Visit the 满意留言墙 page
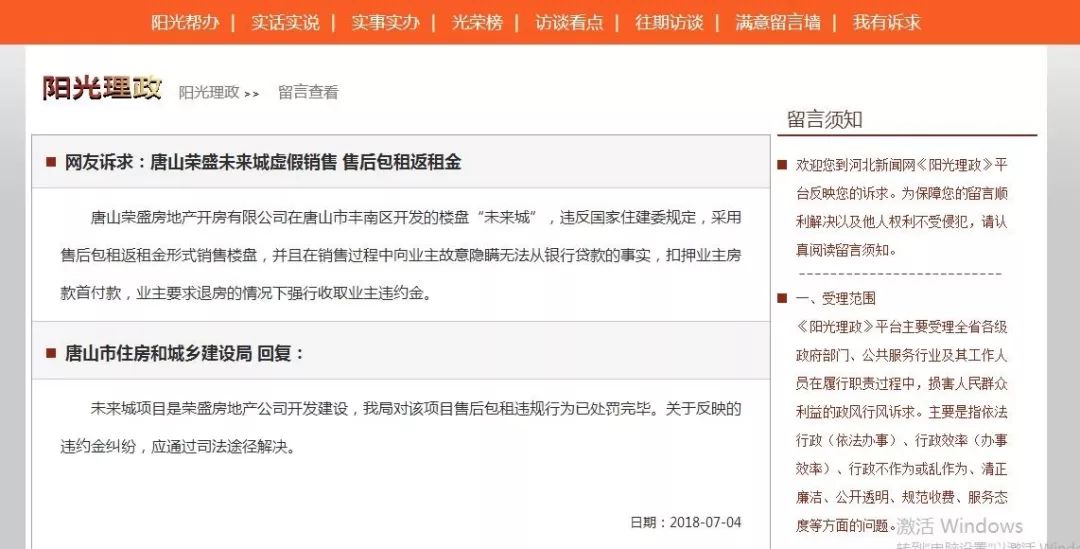The height and width of the screenshot is (549, 1080). (x=778, y=22)
